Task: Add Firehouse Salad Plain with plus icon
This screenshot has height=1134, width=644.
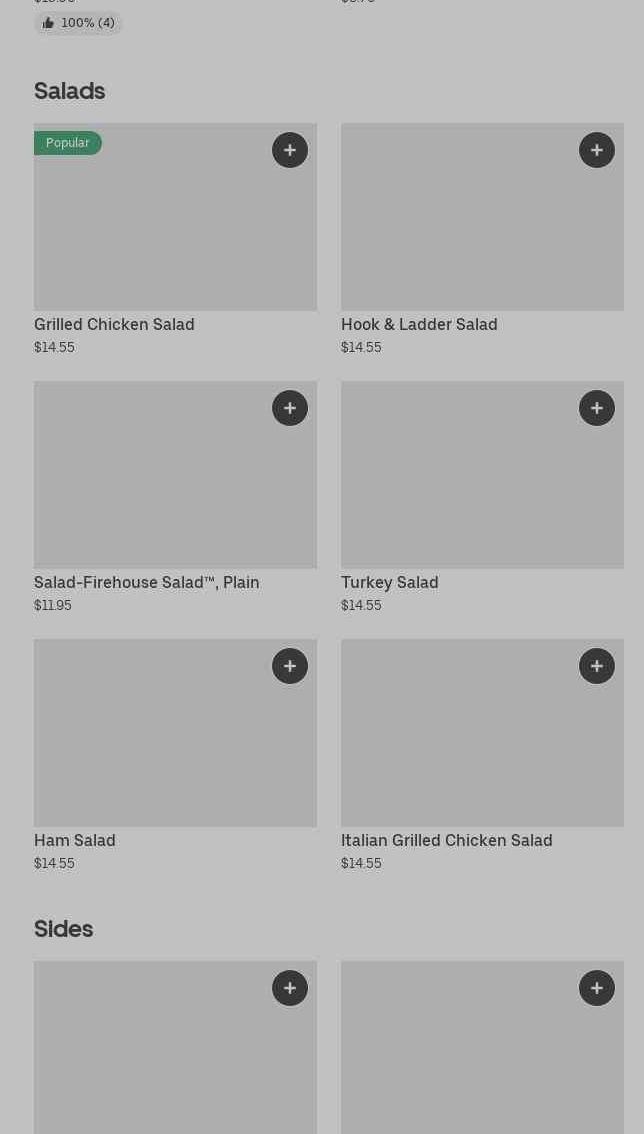Action: tap(290, 408)
